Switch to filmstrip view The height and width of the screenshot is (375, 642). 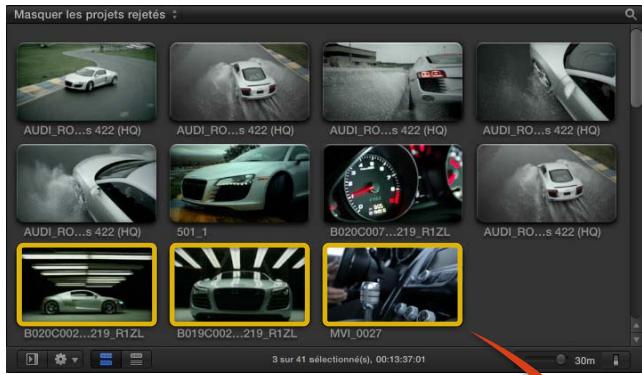[106, 359]
